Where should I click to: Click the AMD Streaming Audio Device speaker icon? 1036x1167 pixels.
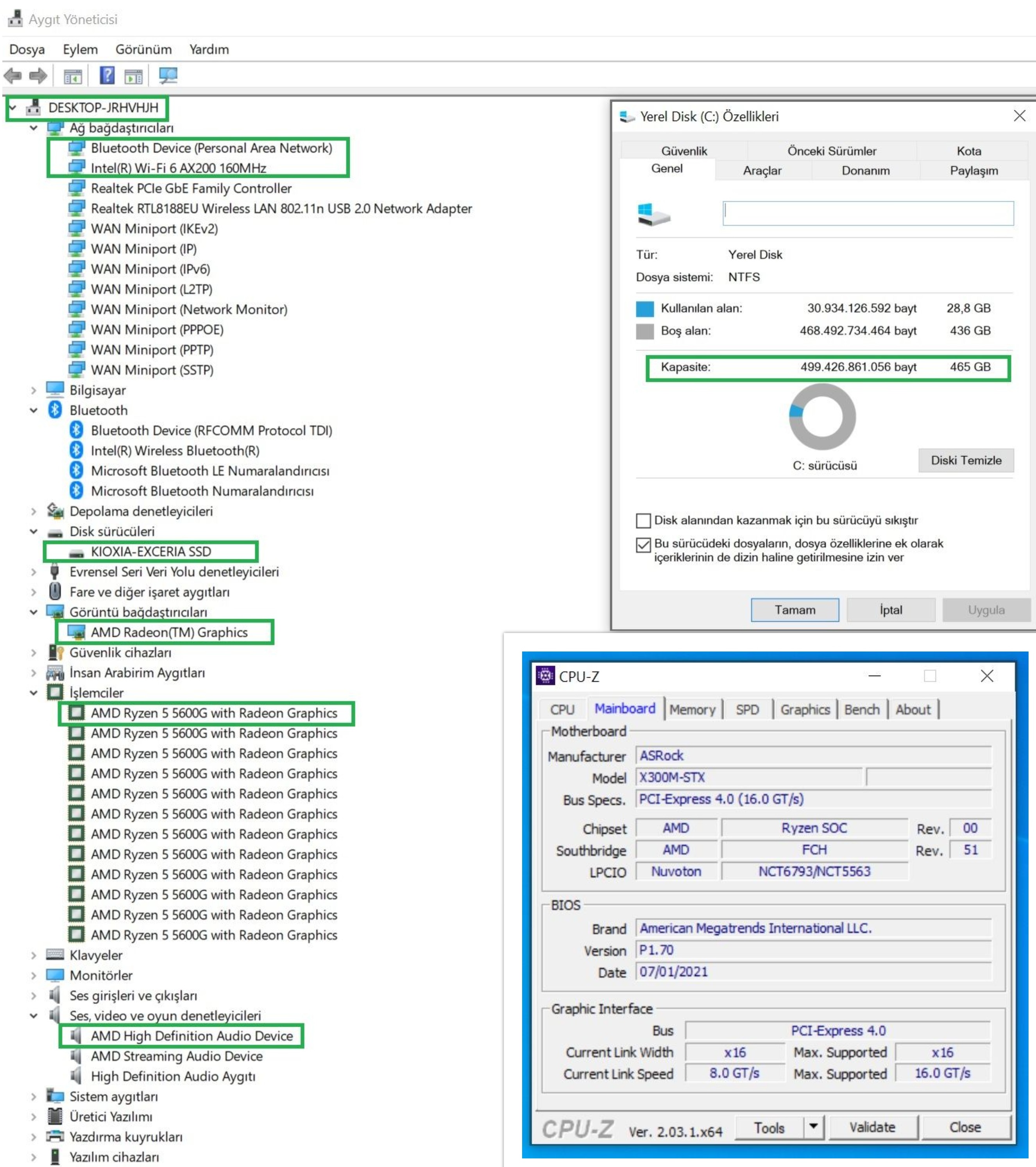76,1056
